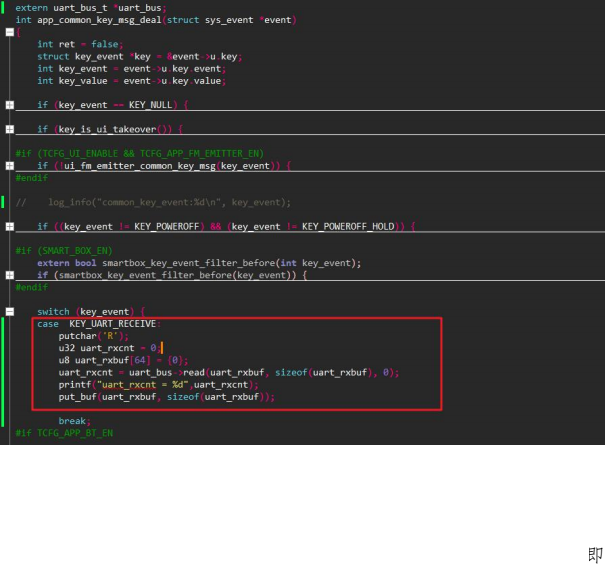The image size is (606, 566).
Task: Click the '#if (TCFG_UI_ENABLE && TCFG_APP_FM_EMITTER_EN)' line
Action: coord(139,154)
